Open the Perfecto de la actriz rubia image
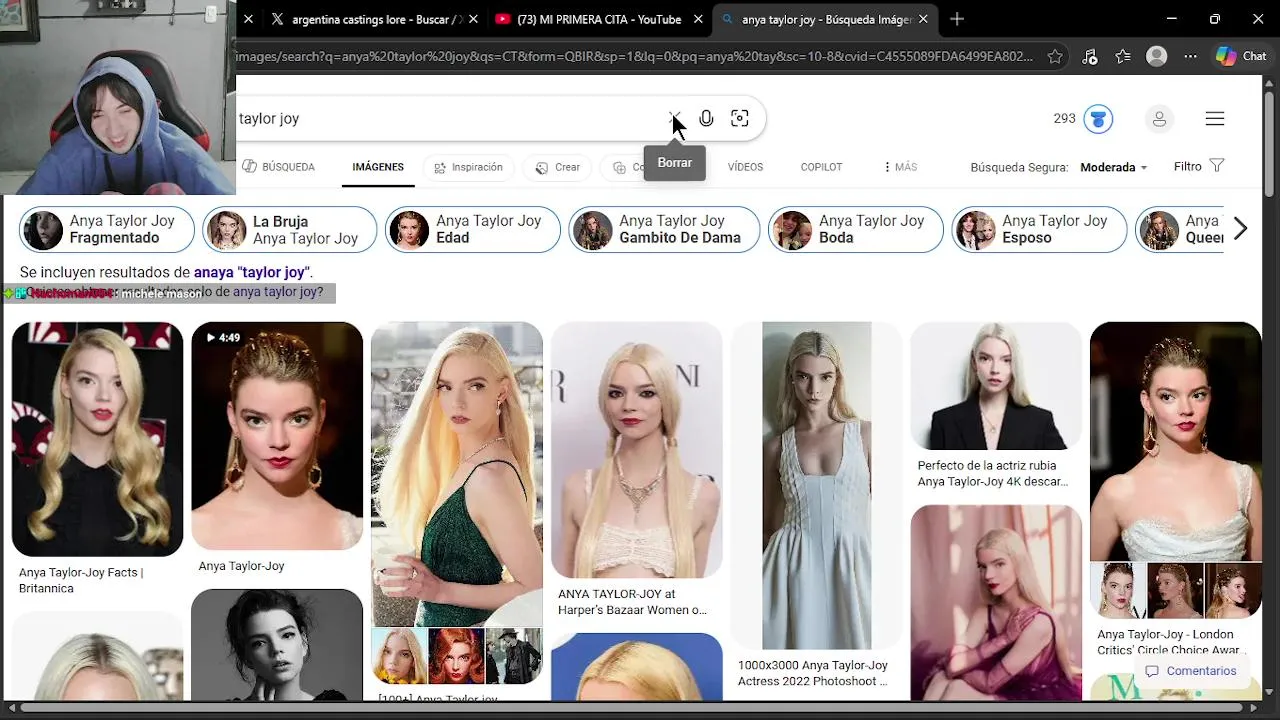 pos(996,386)
